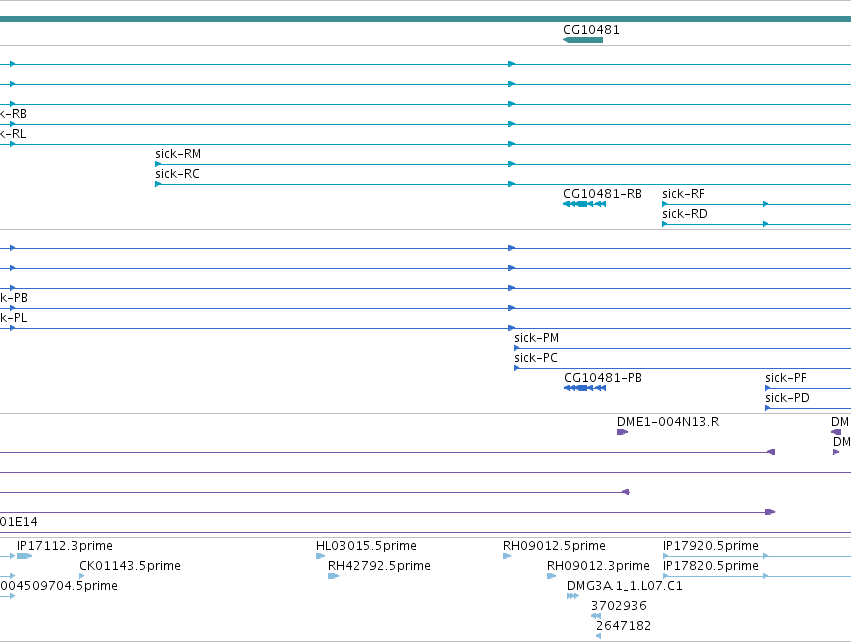
Task: Select the sick-RD transcript label
Action: [x=685, y=214]
